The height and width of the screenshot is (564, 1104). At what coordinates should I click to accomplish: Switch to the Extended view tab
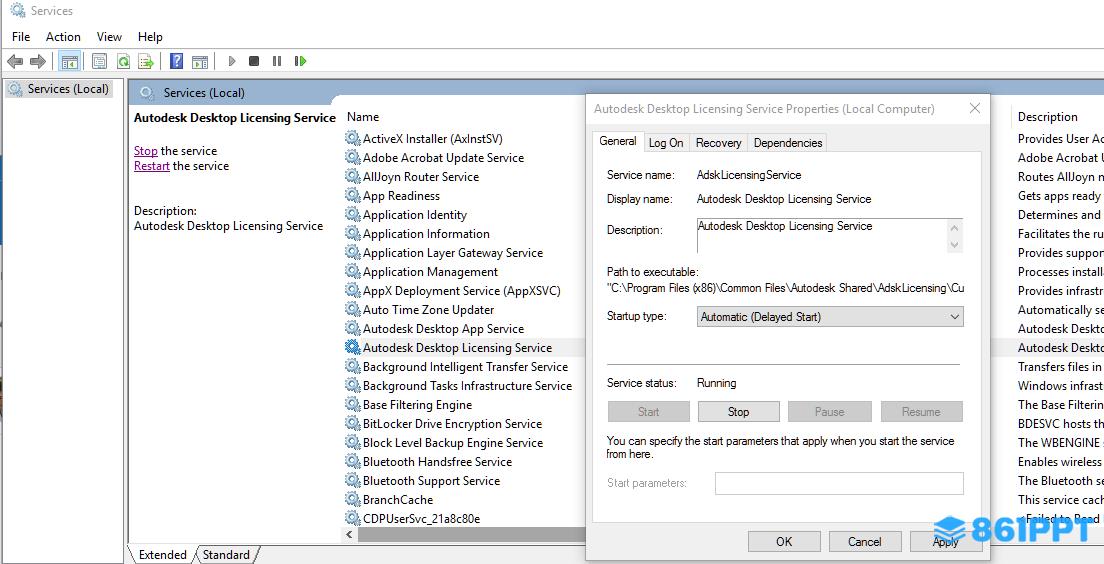pyautogui.click(x=163, y=555)
